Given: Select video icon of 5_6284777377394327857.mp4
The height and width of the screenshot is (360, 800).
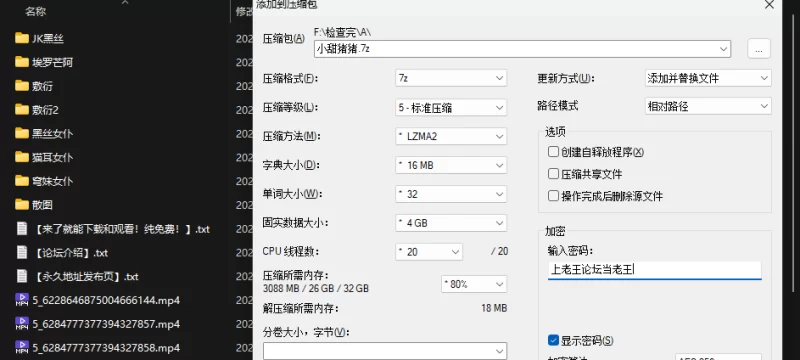Looking at the screenshot, I should [x=21, y=324].
